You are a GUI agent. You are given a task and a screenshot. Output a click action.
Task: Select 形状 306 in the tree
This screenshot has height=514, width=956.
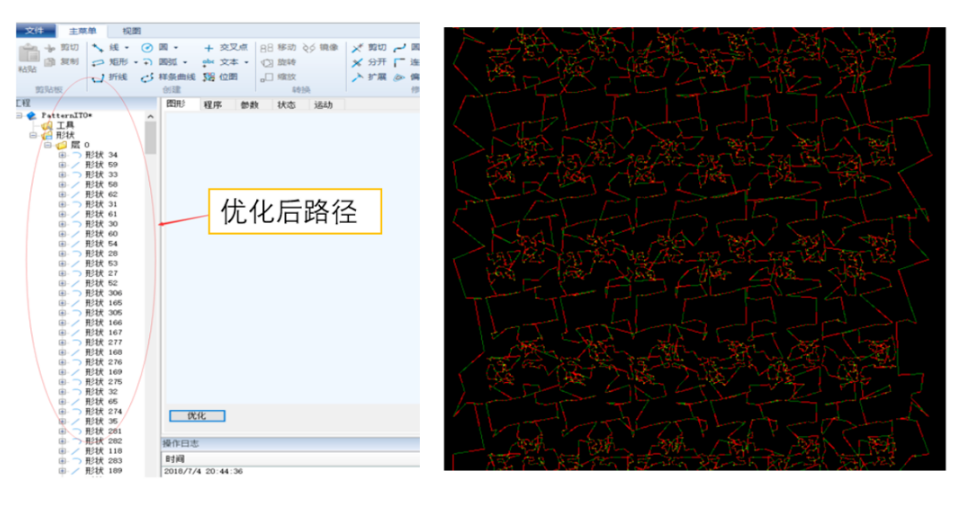(x=102, y=293)
